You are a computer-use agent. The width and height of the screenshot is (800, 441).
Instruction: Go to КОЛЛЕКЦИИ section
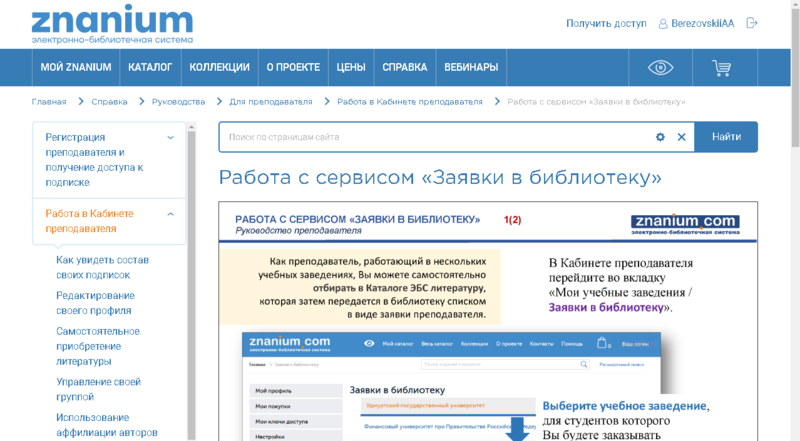(x=219, y=67)
